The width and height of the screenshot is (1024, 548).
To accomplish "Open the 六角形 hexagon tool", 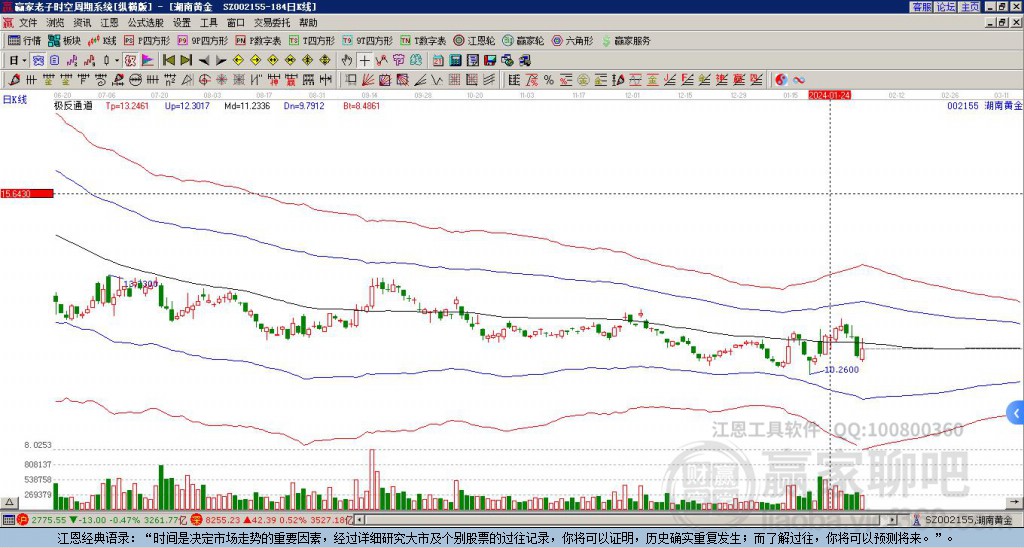I will [572, 41].
